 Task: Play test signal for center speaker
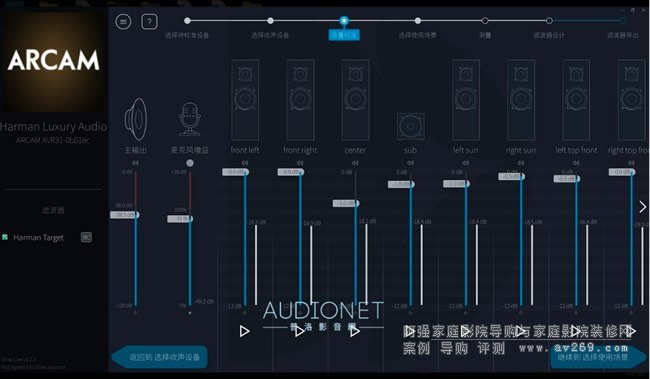point(355,331)
